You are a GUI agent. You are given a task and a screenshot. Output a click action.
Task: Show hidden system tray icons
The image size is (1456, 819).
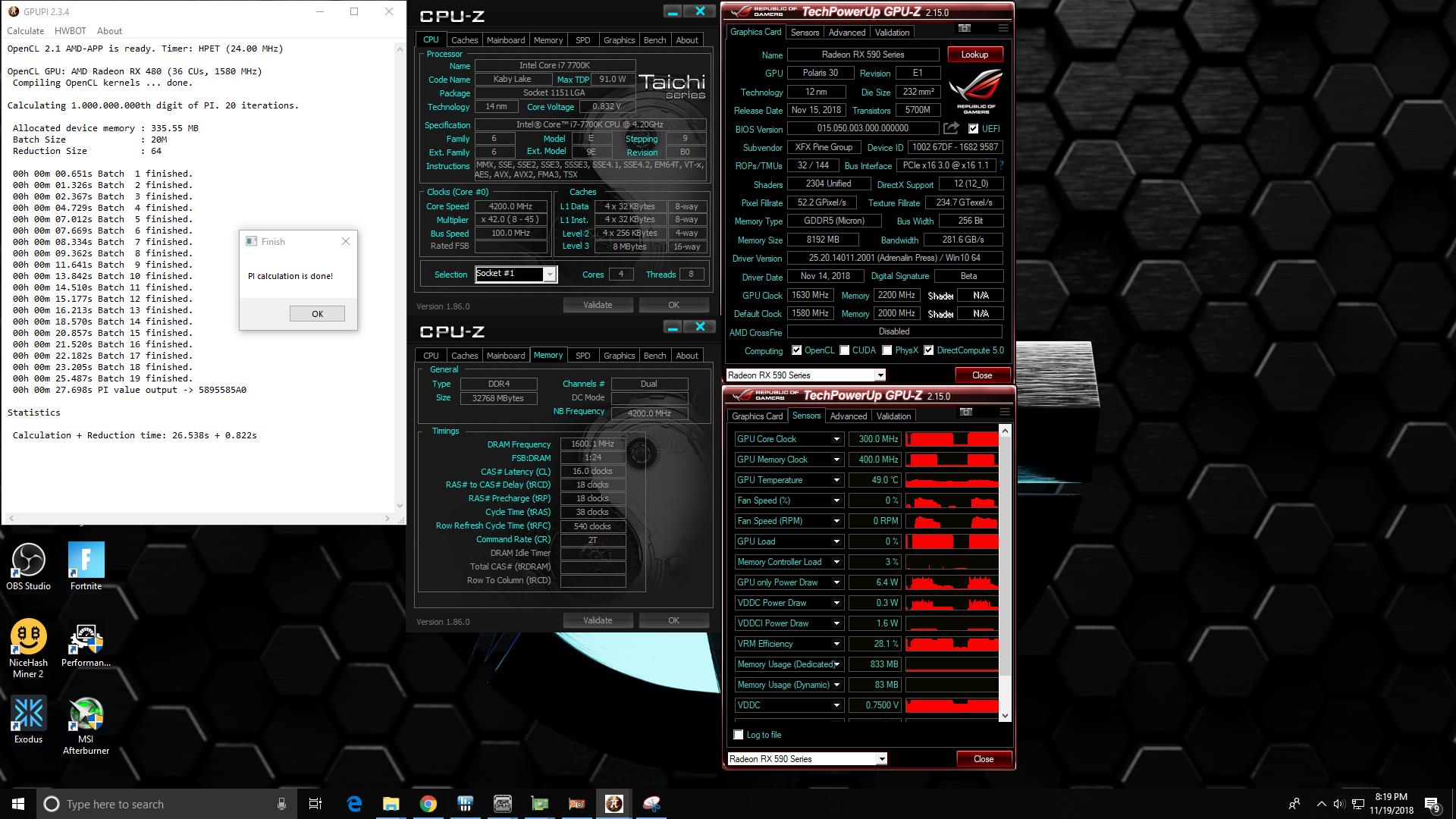[1321, 804]
